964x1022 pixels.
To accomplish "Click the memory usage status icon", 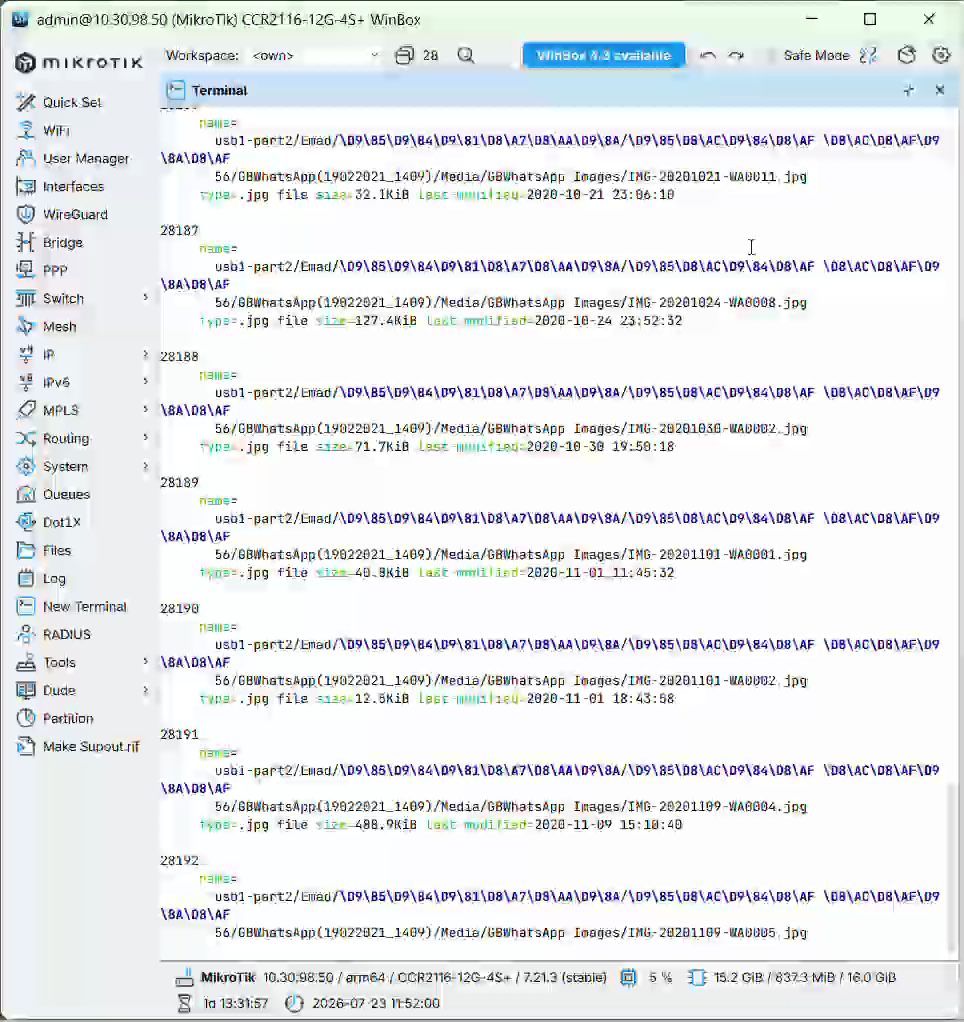I will coord(697,977).
